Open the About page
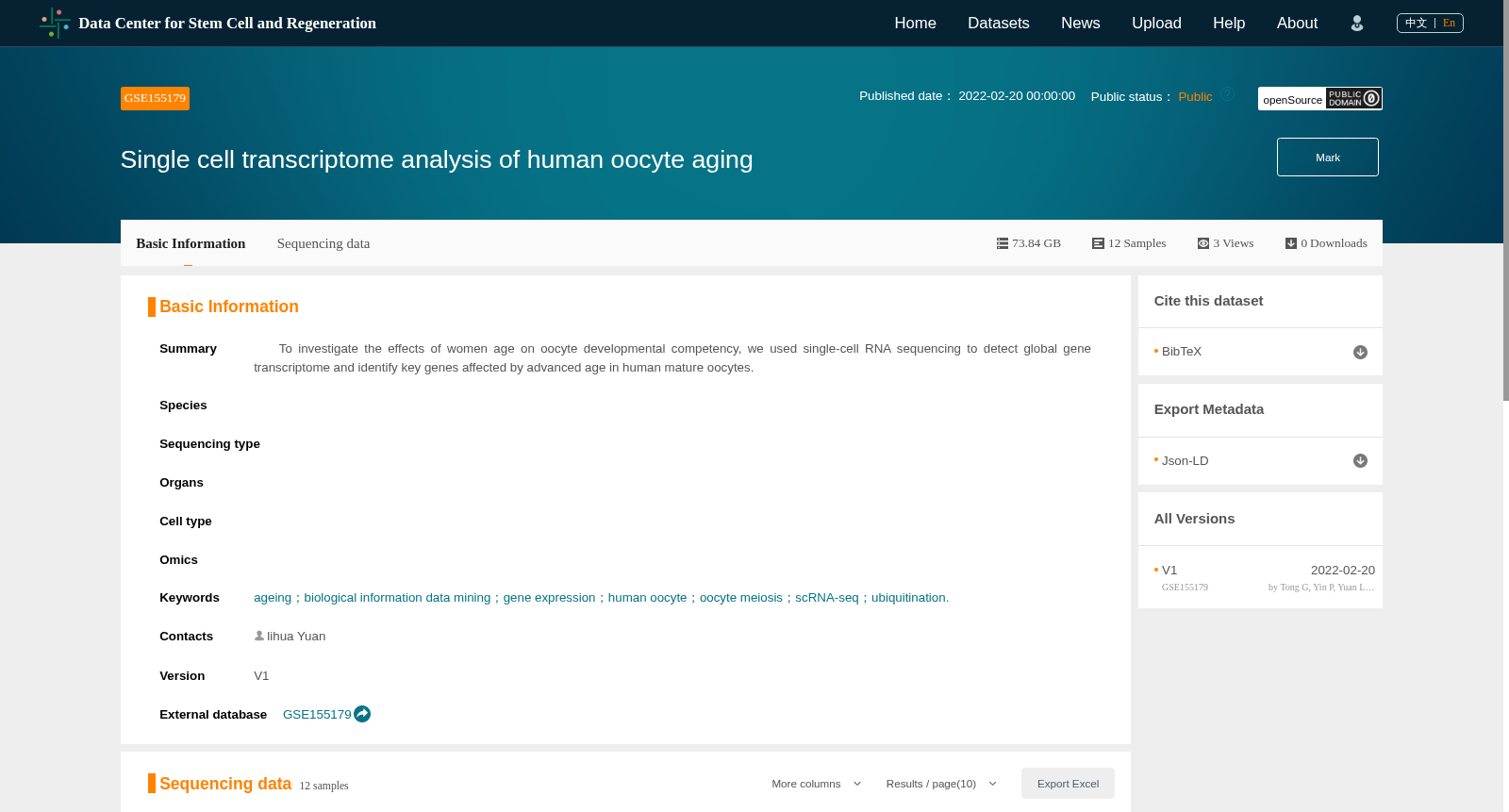This screenshot has height=812, width=1509. point(1297,24)
